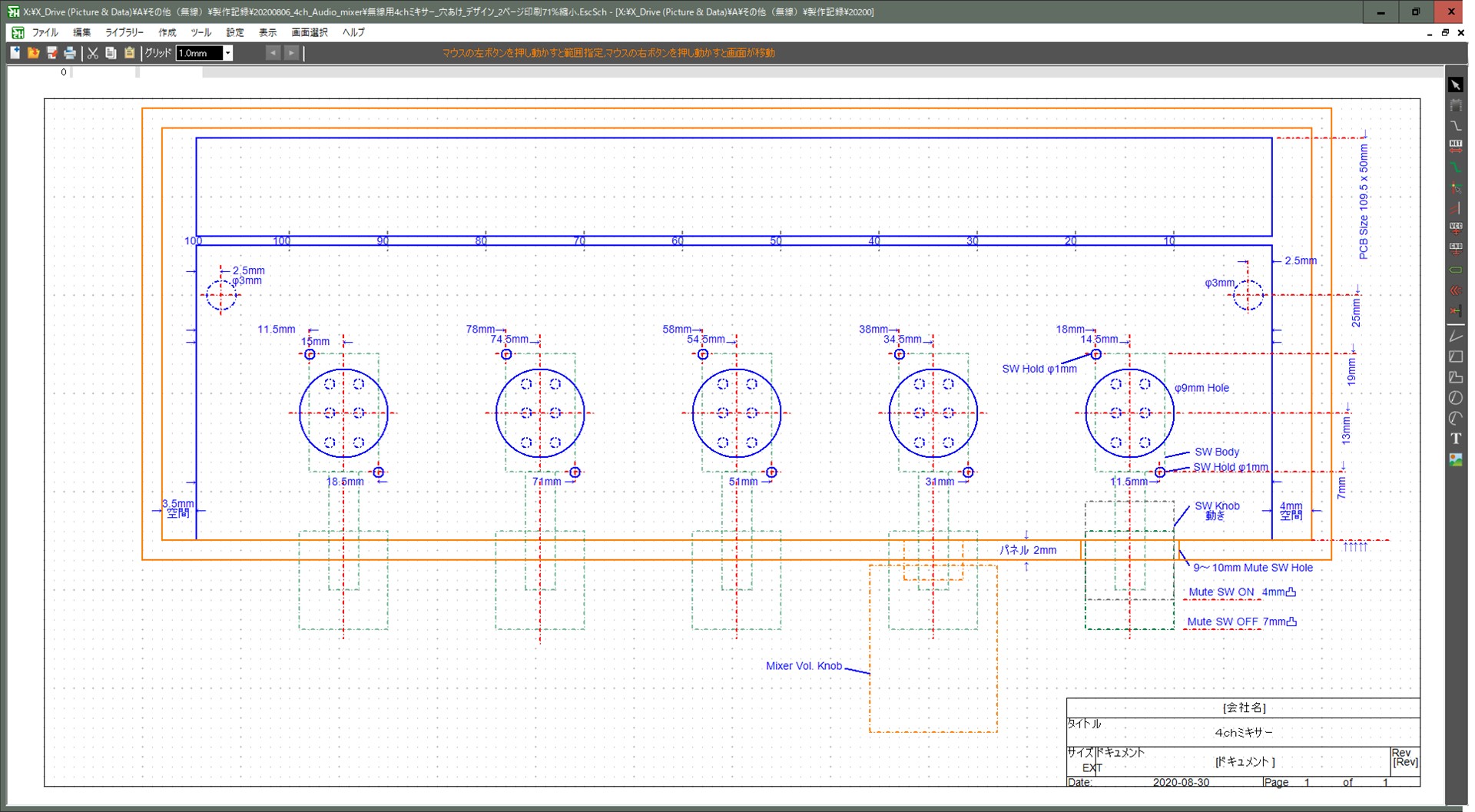Screen dimensions: 1475x812
Task: Click the '[ドキュメント]' title block field
Action: coord(1245,762)
